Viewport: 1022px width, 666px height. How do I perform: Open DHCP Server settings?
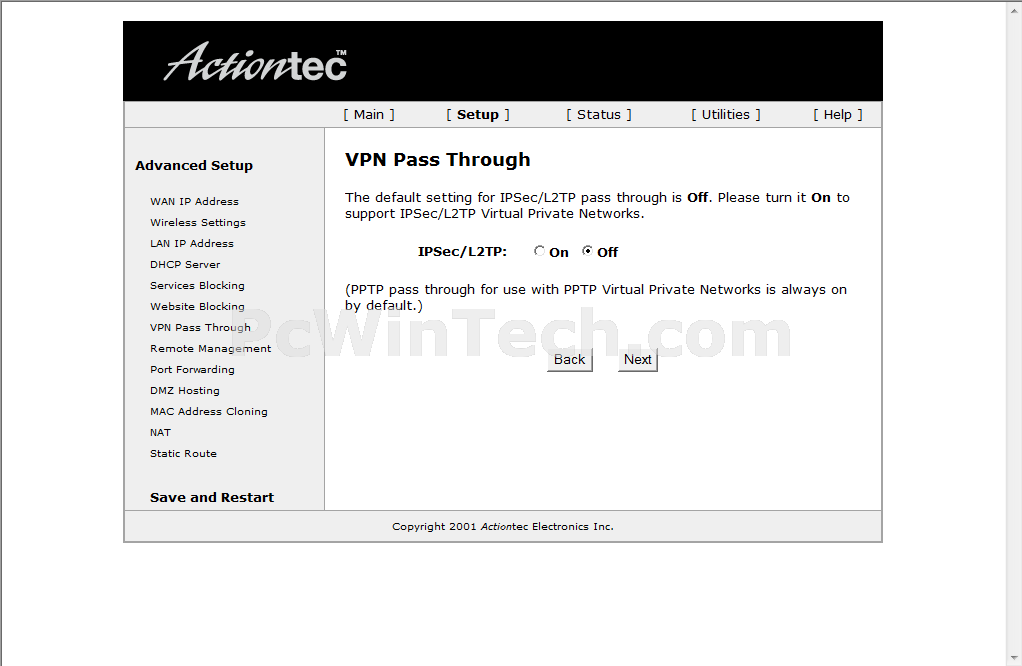coord(185,265)
